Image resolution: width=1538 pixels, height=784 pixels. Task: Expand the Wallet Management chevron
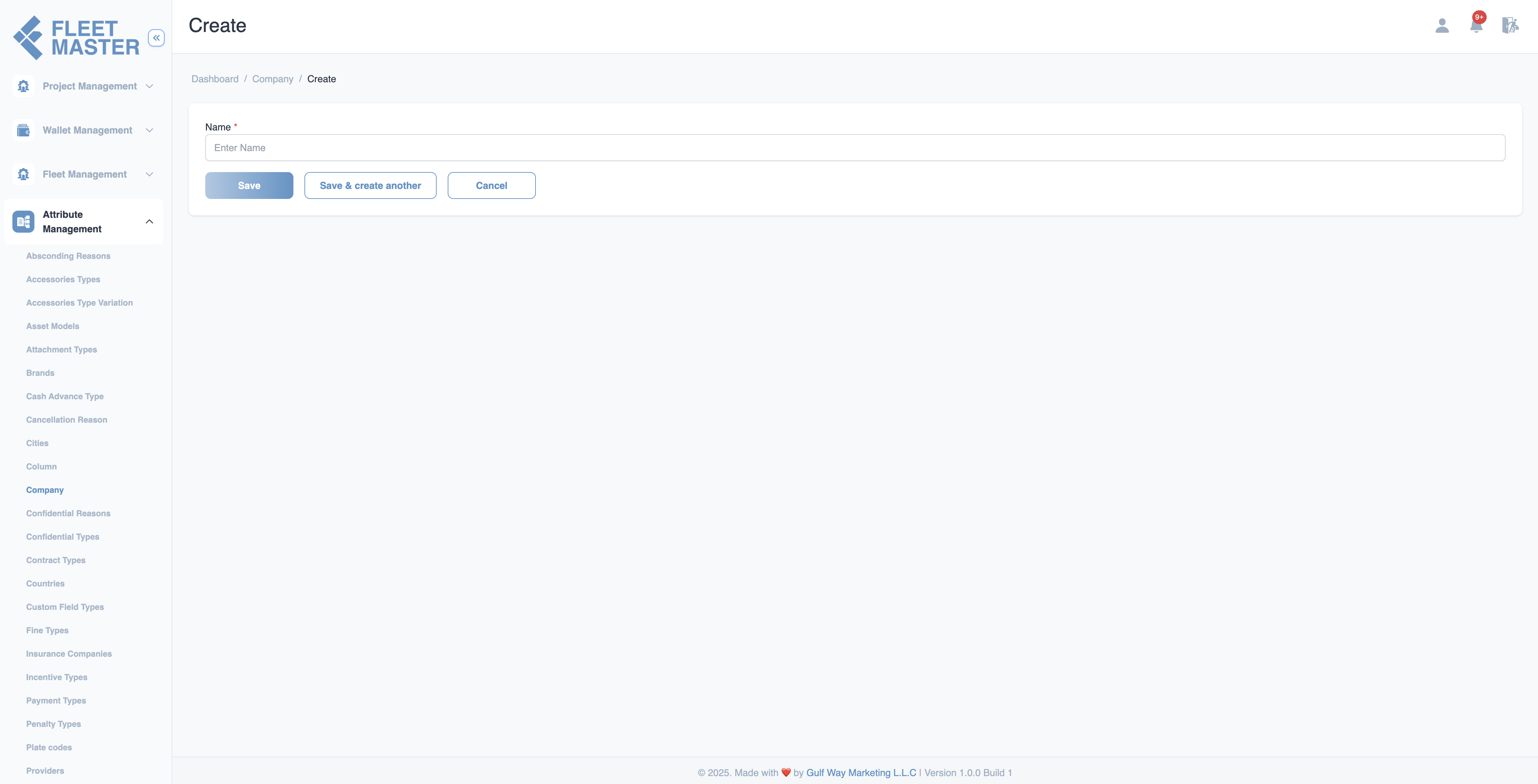tap(149, 130)
